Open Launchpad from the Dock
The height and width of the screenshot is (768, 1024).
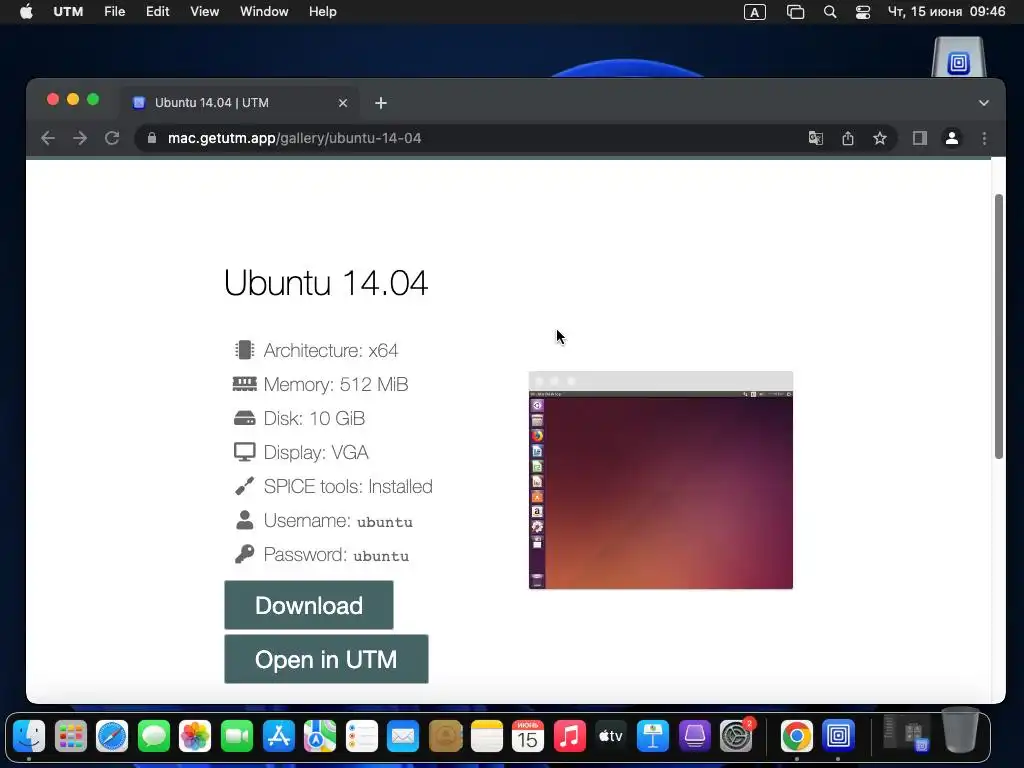pos(71,737)
